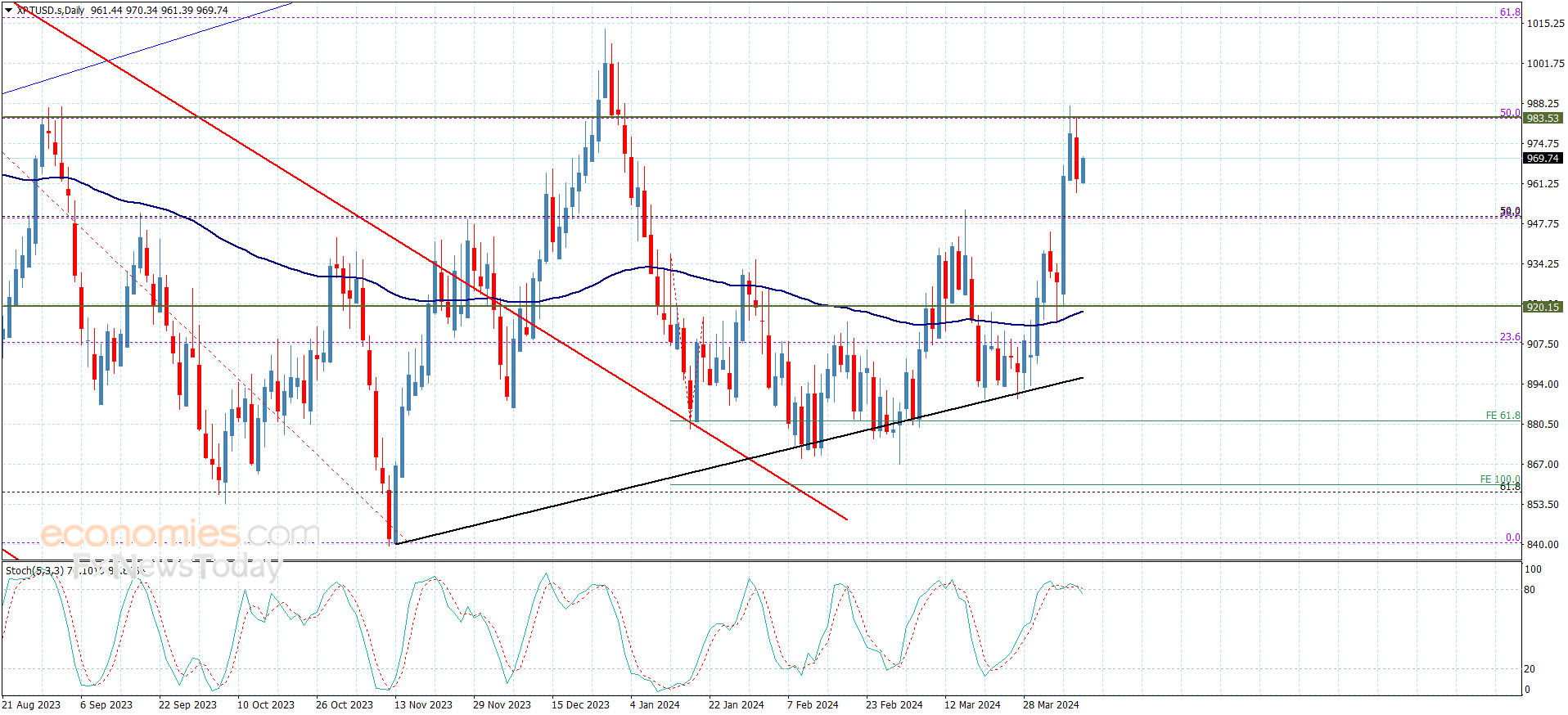Viewport: 1568px width, 715px height.
Task: Click the FE 100.0 expansion label
Action: coord(1499,479)
